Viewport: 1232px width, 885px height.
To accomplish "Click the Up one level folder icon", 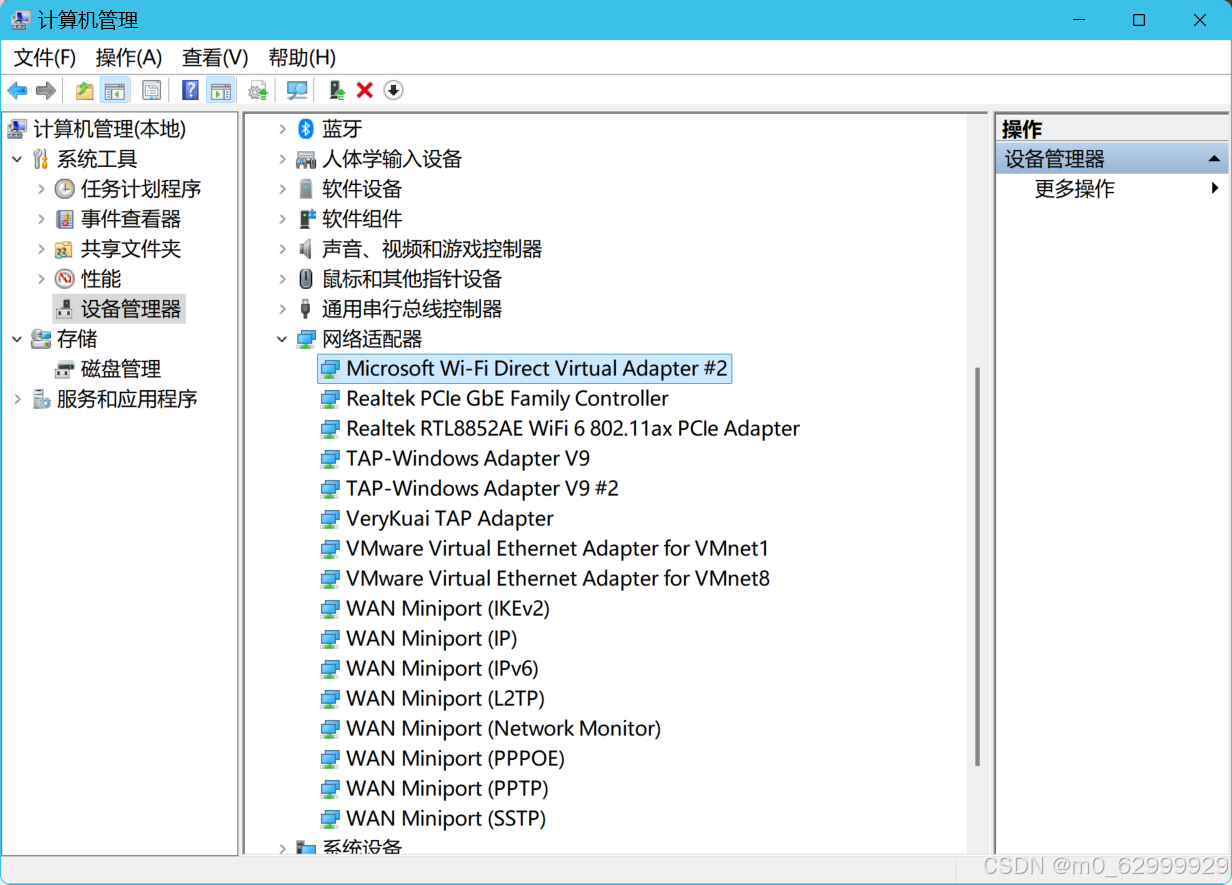I will point(85,91).
